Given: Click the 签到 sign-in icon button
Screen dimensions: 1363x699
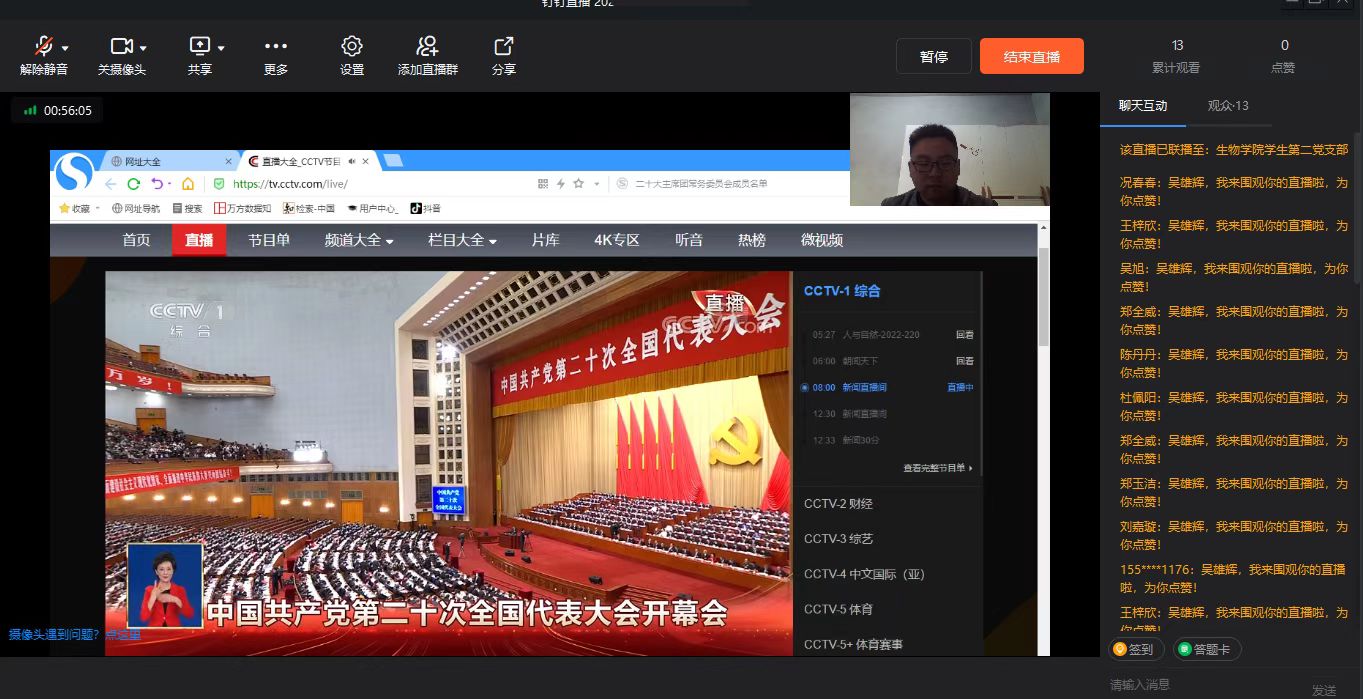Looking at the screenshot, I should pyautogui.click(x=1133, y=649).
